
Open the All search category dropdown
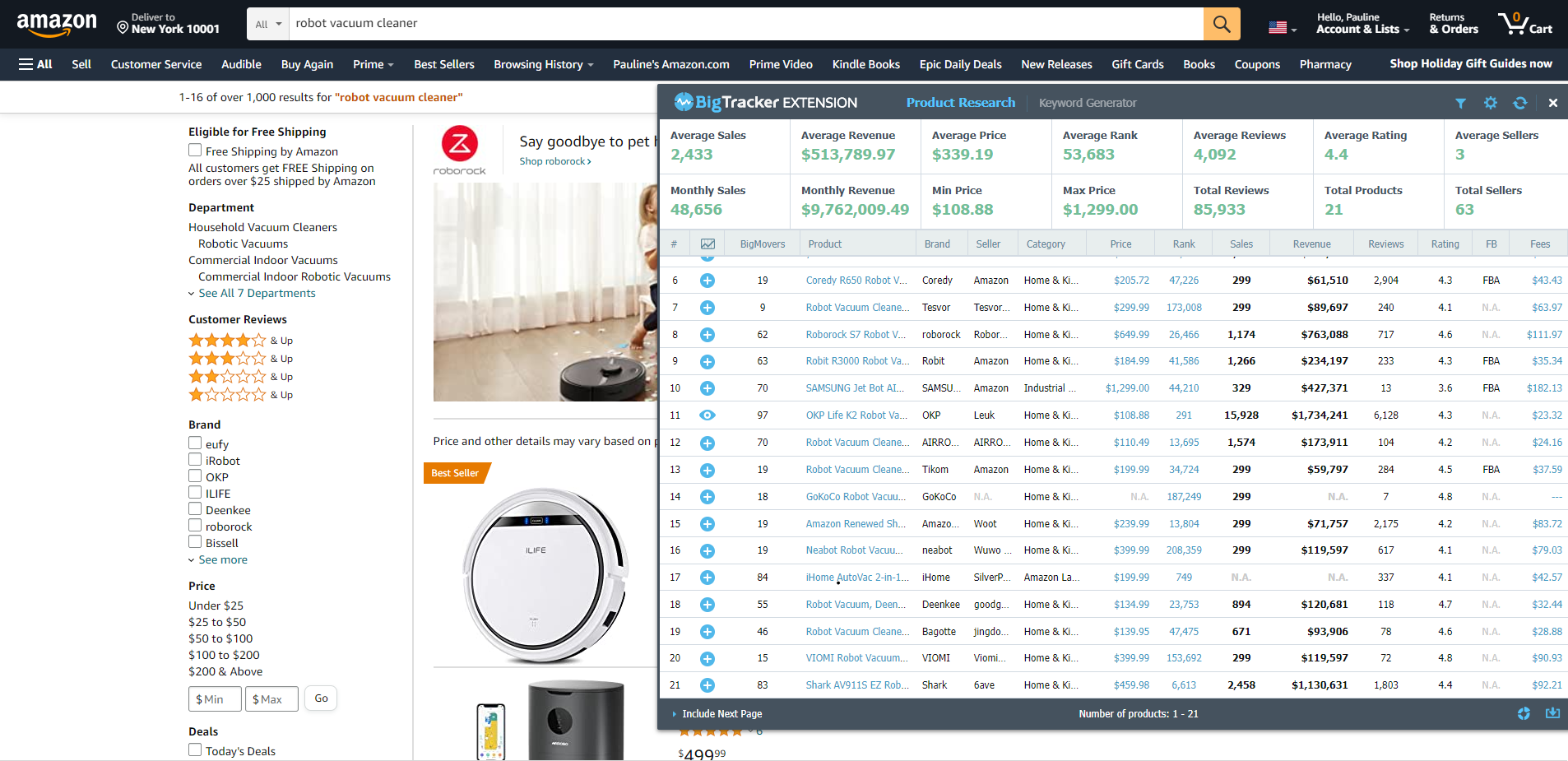268,24
